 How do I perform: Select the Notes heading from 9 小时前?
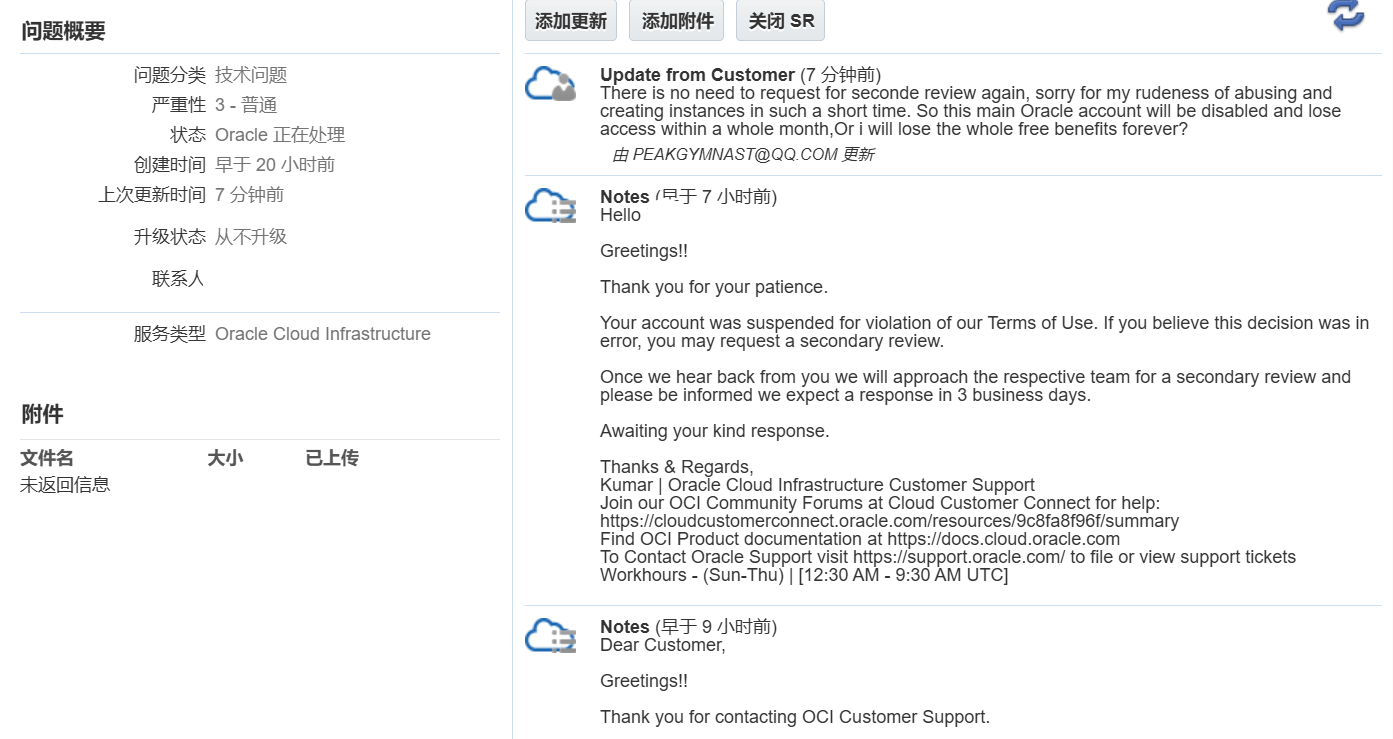click(x=625, y=627)
